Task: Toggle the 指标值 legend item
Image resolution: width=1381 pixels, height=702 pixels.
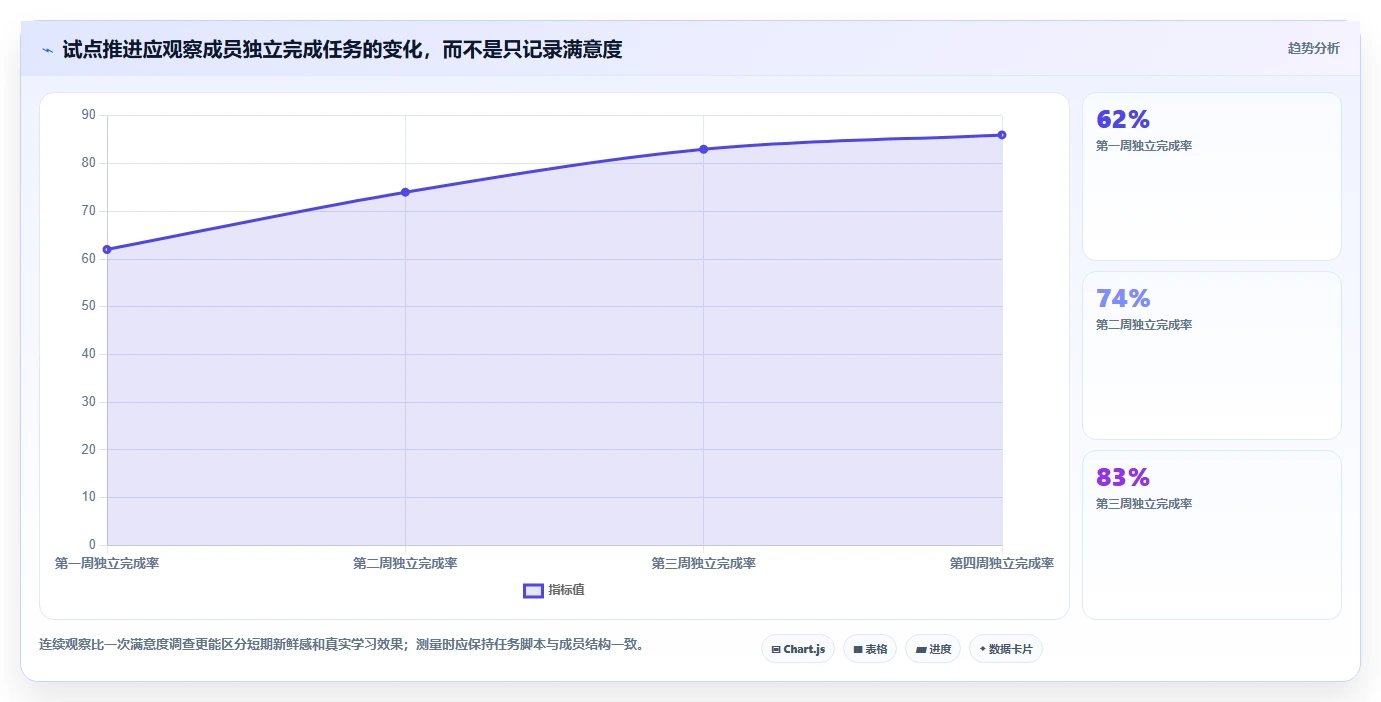Action: (x=554, y=590)
